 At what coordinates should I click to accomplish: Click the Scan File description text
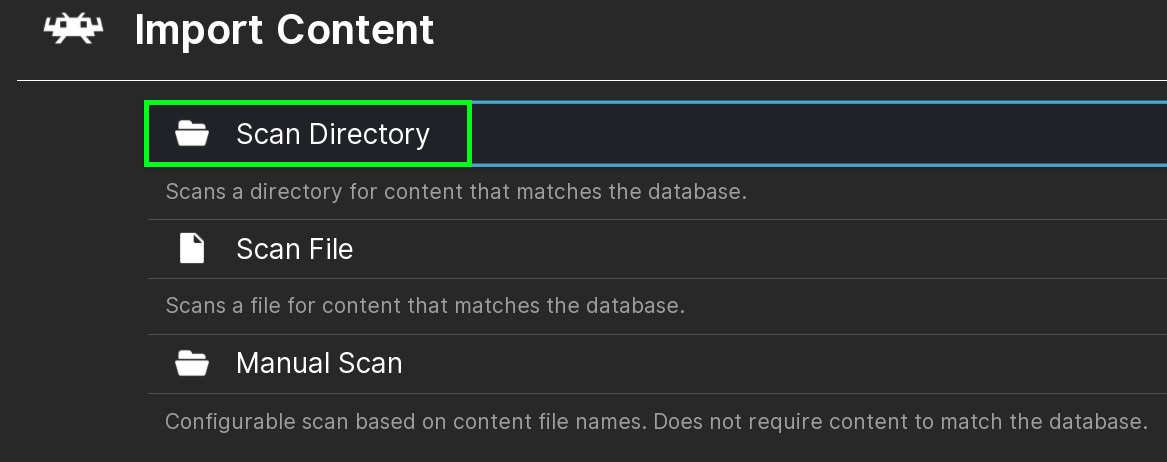424,305
